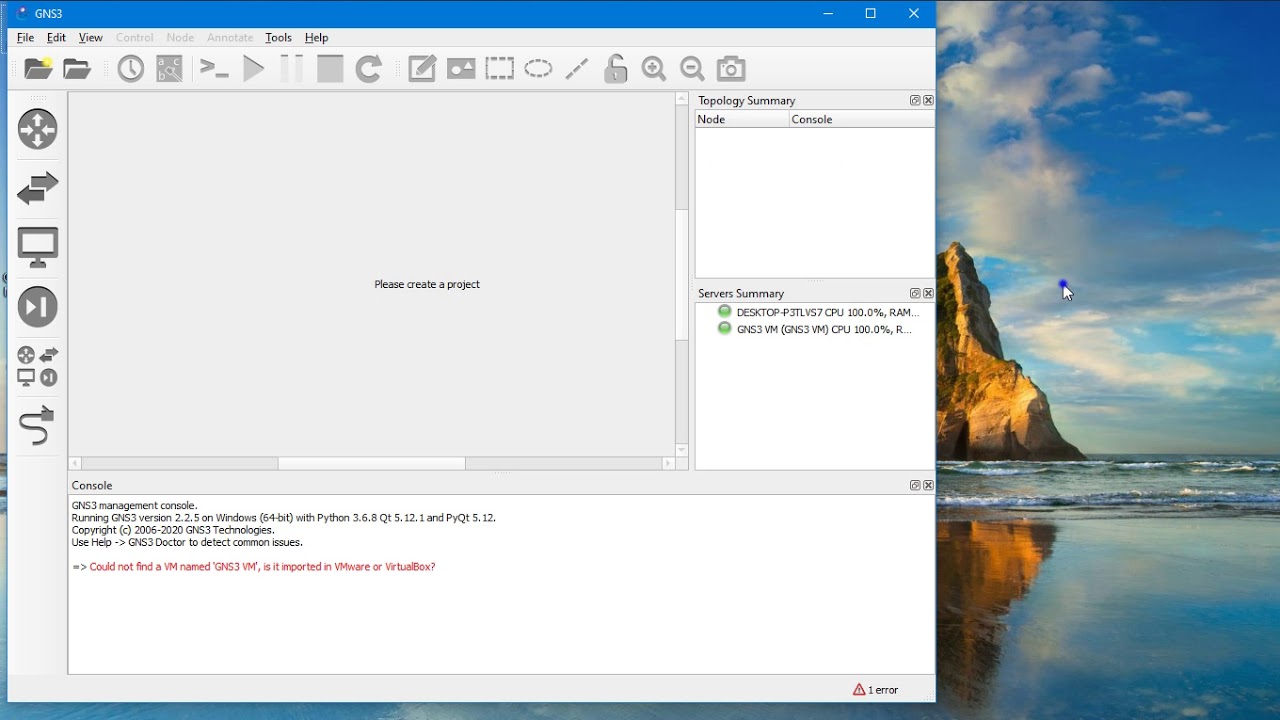Click the workspace scroll right arrow
Image resolution: width=1280 pixels, height=720 pixels.
[x=668, y=463]
